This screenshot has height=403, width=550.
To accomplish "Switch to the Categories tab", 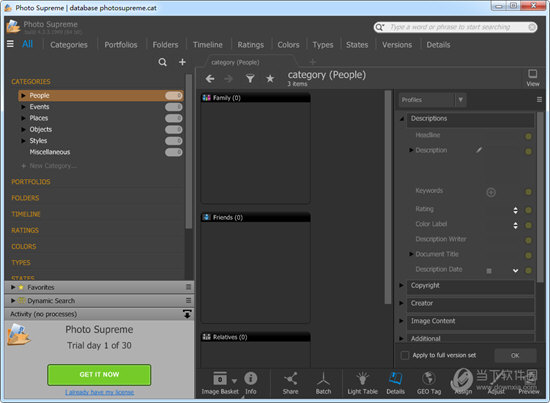I will [69, 45].
